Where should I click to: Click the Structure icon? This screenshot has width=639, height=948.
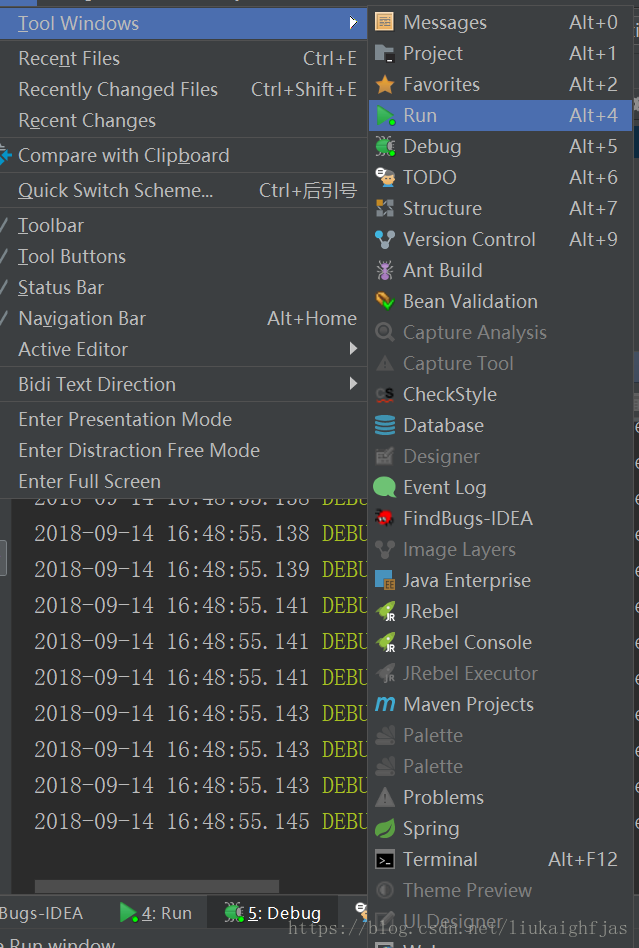pos(384,208)
